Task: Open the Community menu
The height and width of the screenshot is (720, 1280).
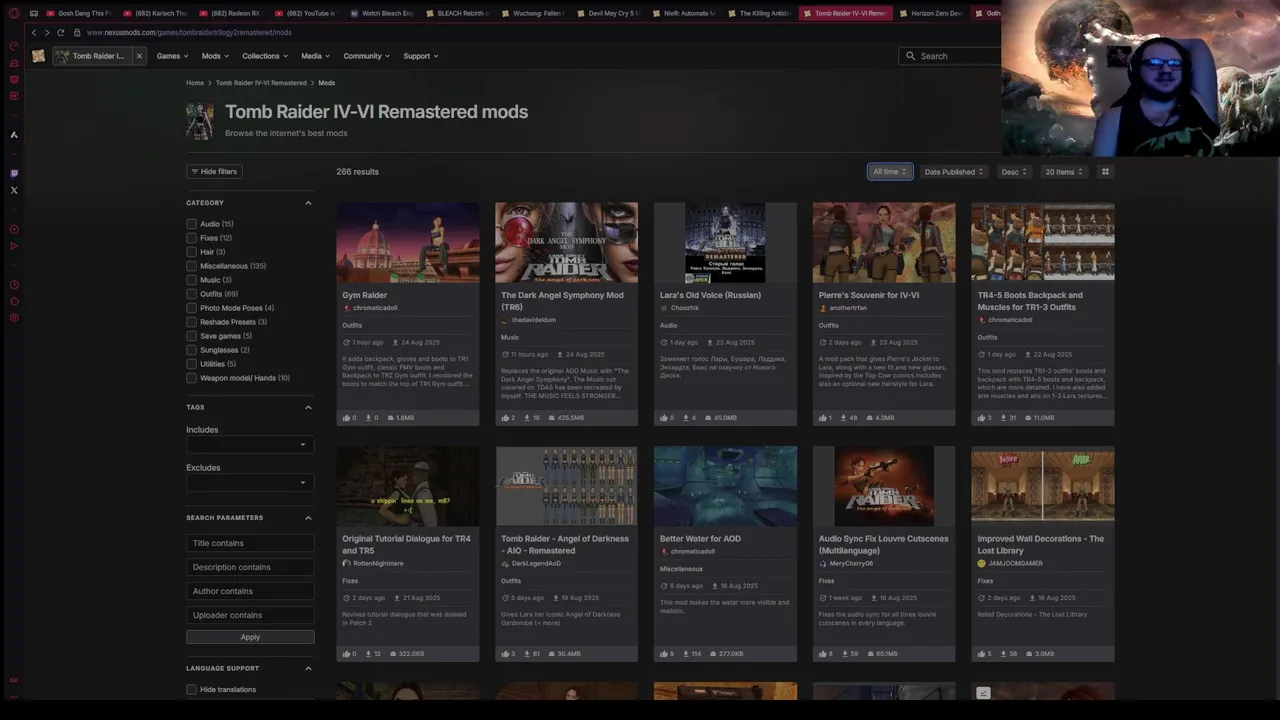Action: coord(367,56)
